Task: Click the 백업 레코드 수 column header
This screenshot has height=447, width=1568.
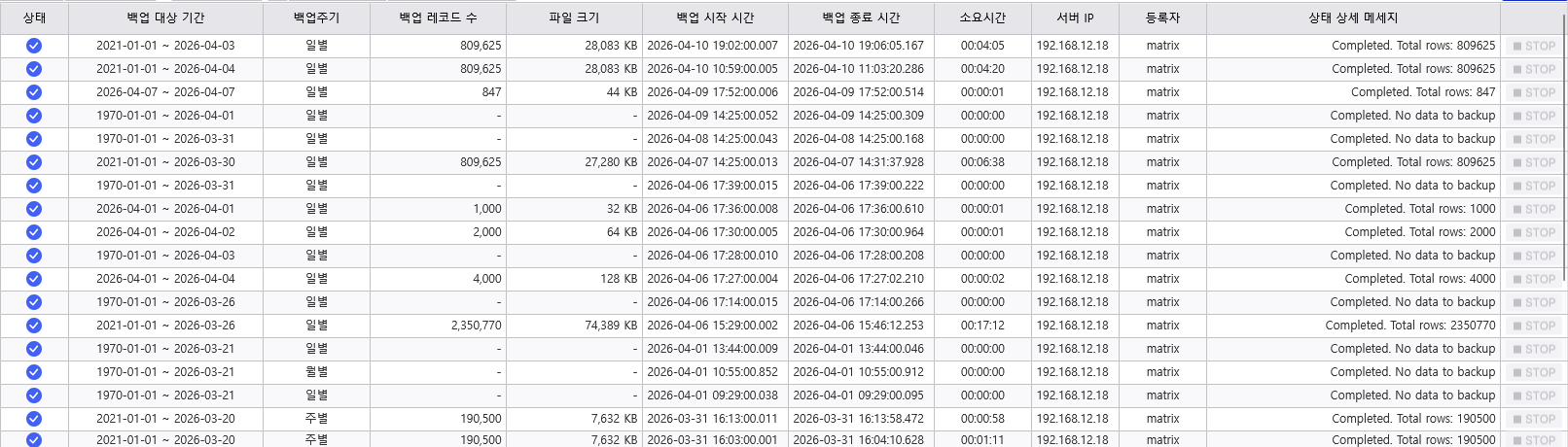Action: [x=438, y=17]
